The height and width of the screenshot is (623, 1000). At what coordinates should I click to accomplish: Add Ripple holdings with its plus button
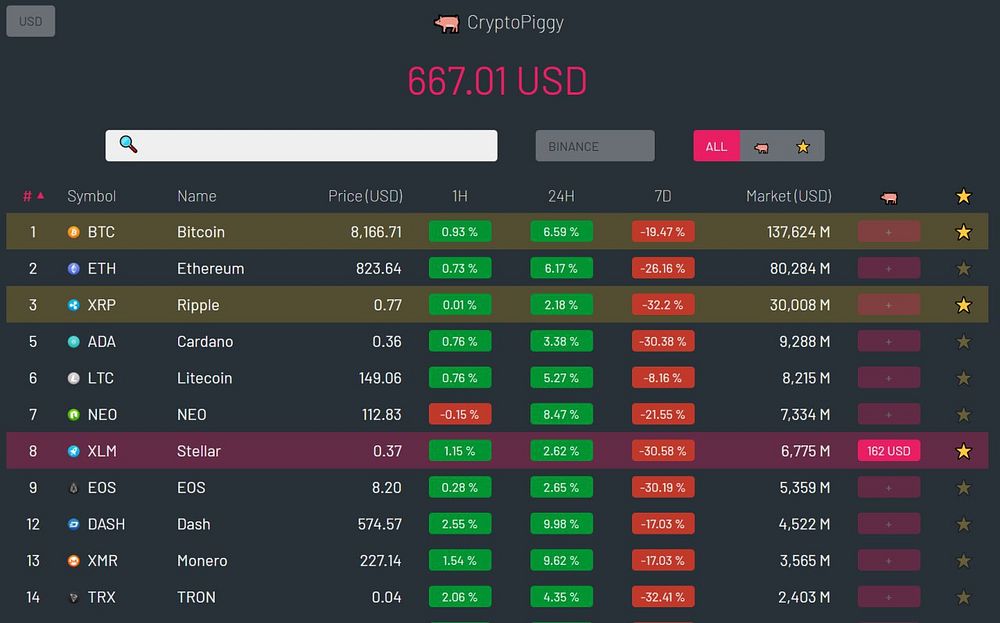coord(888,305)
